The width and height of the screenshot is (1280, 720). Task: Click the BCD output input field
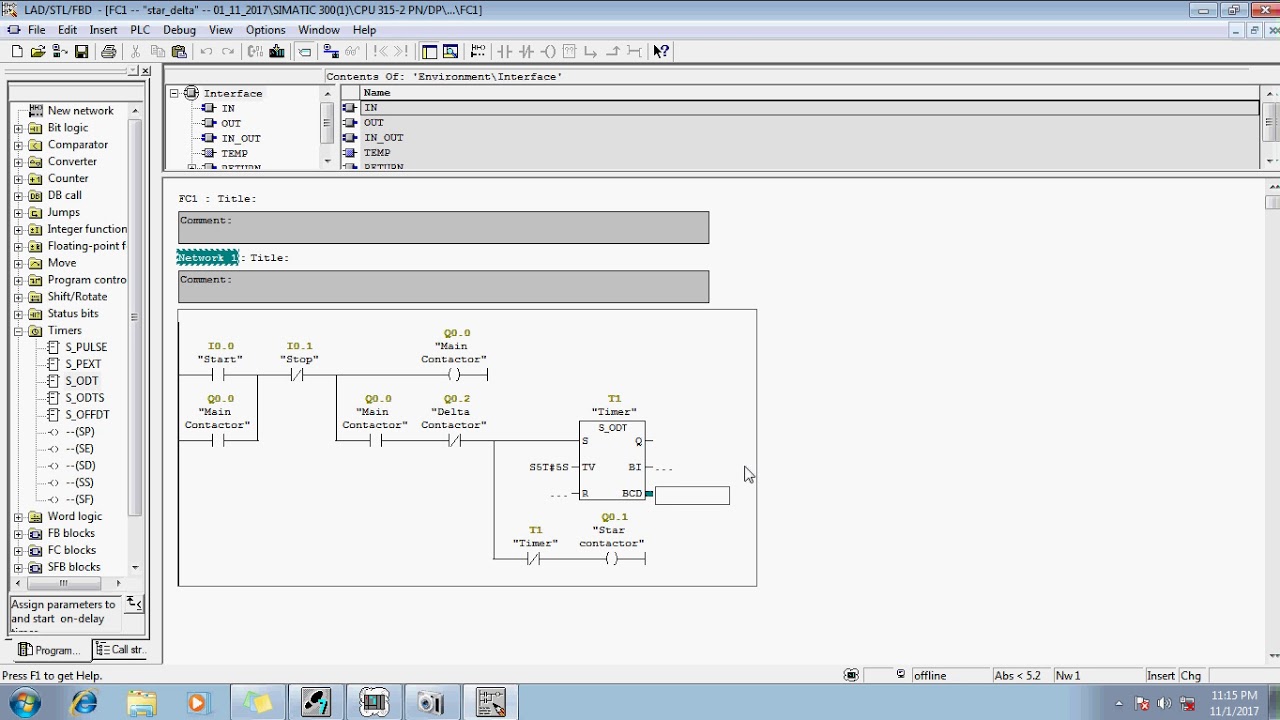(692, 495)
